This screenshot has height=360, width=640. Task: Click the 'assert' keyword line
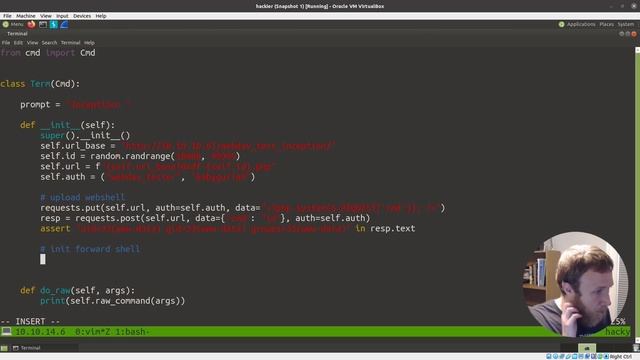click(x=227, y=229)
